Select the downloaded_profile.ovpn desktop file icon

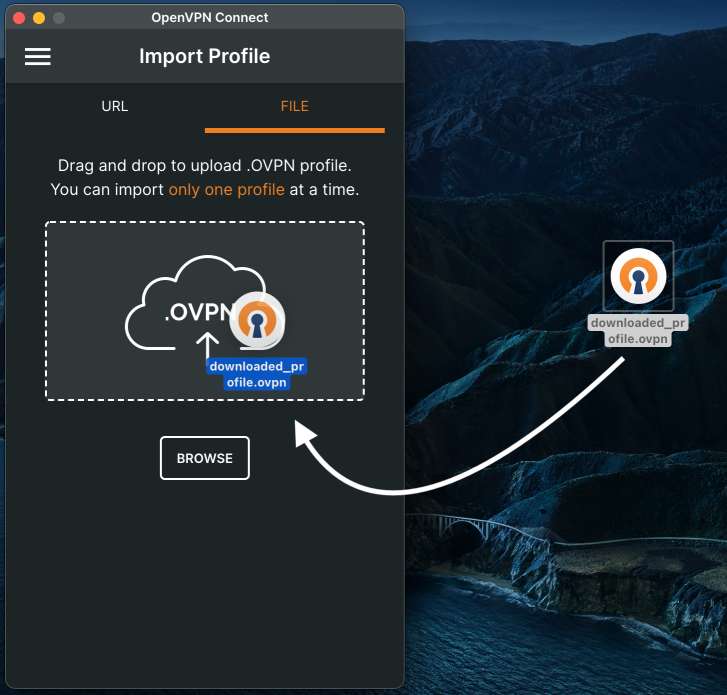tap(638, 276)
